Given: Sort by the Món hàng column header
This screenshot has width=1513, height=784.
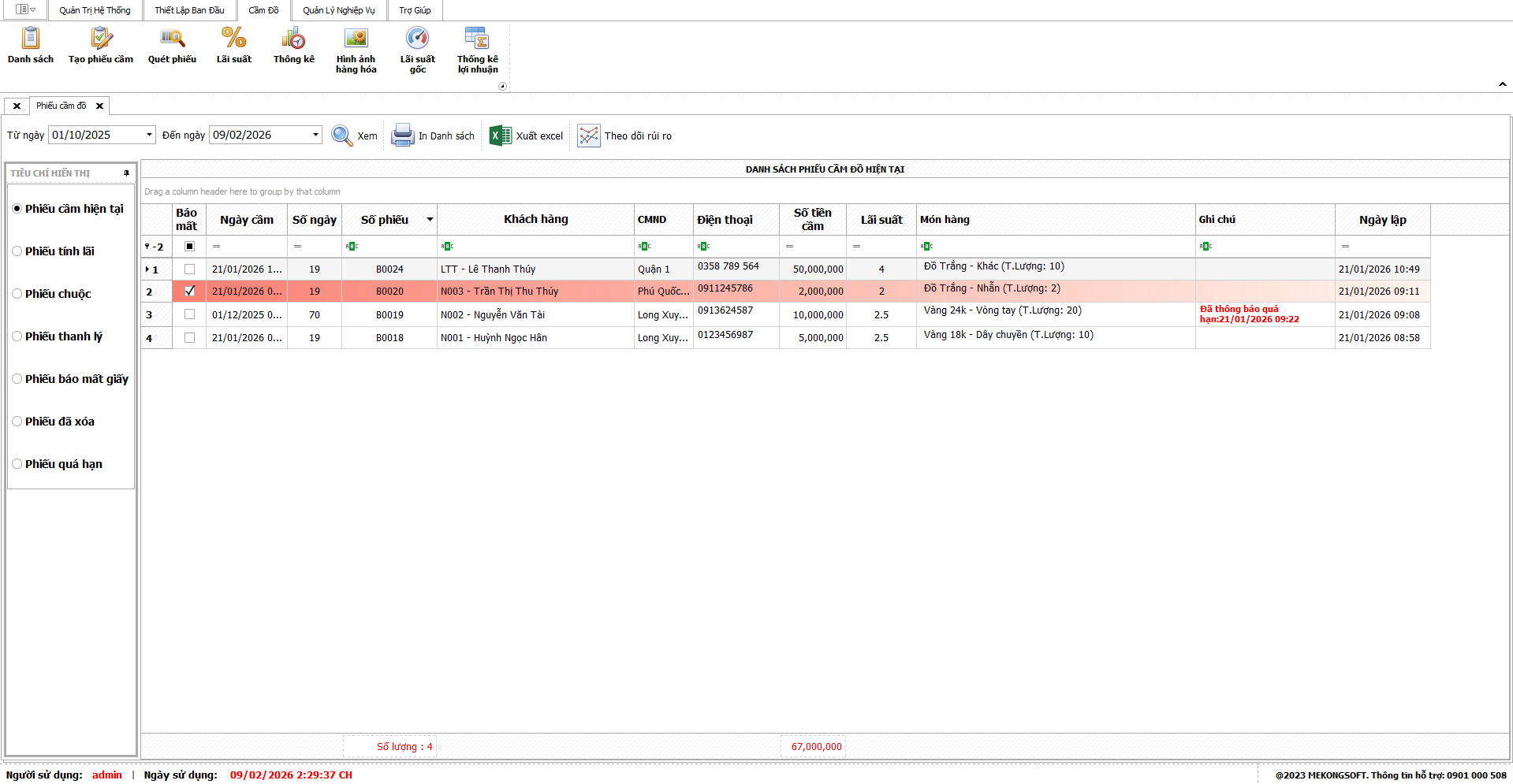Looking at the screenshot, I should (1056, 220).
